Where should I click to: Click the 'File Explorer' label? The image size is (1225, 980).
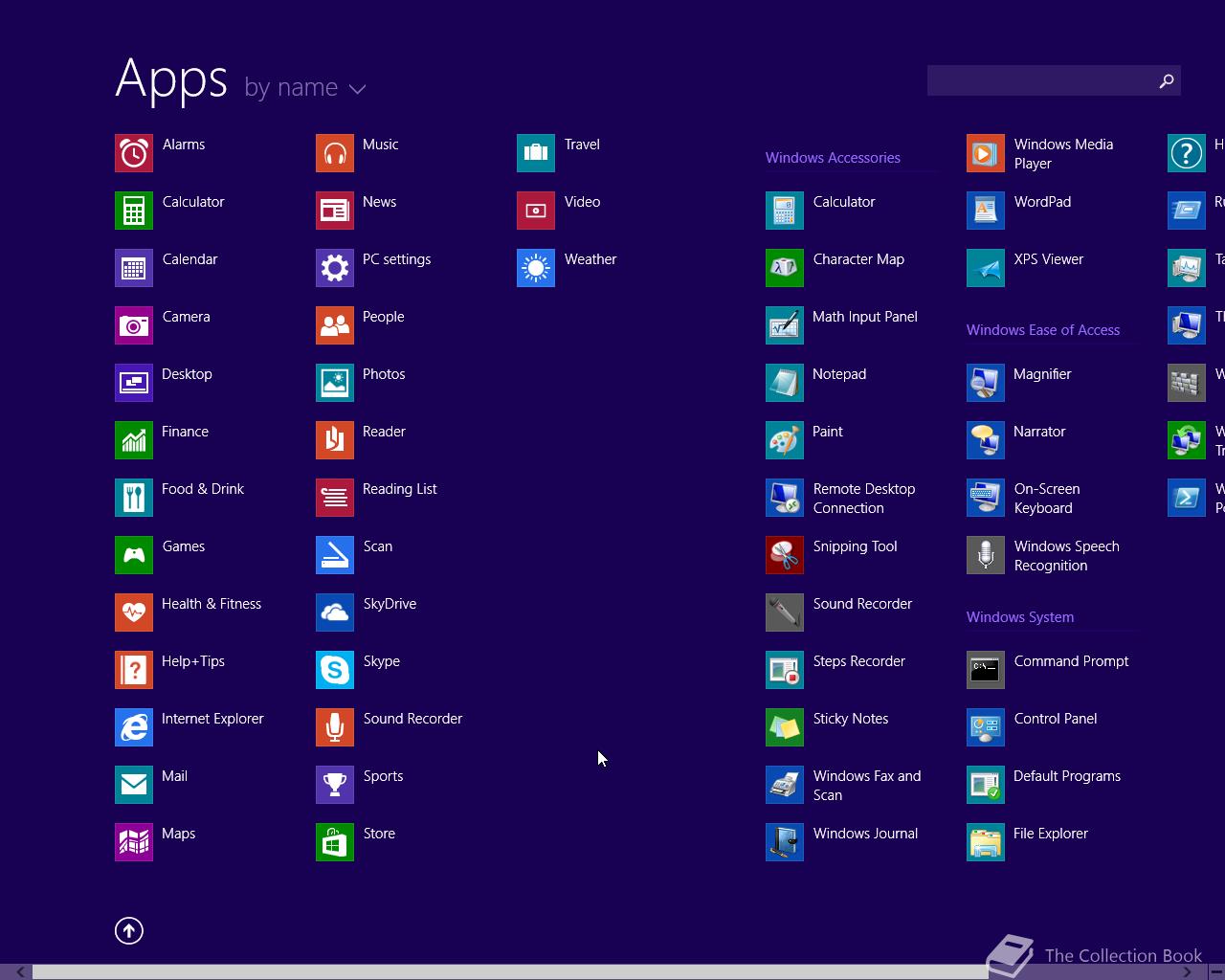click(x=1051, y=834)
